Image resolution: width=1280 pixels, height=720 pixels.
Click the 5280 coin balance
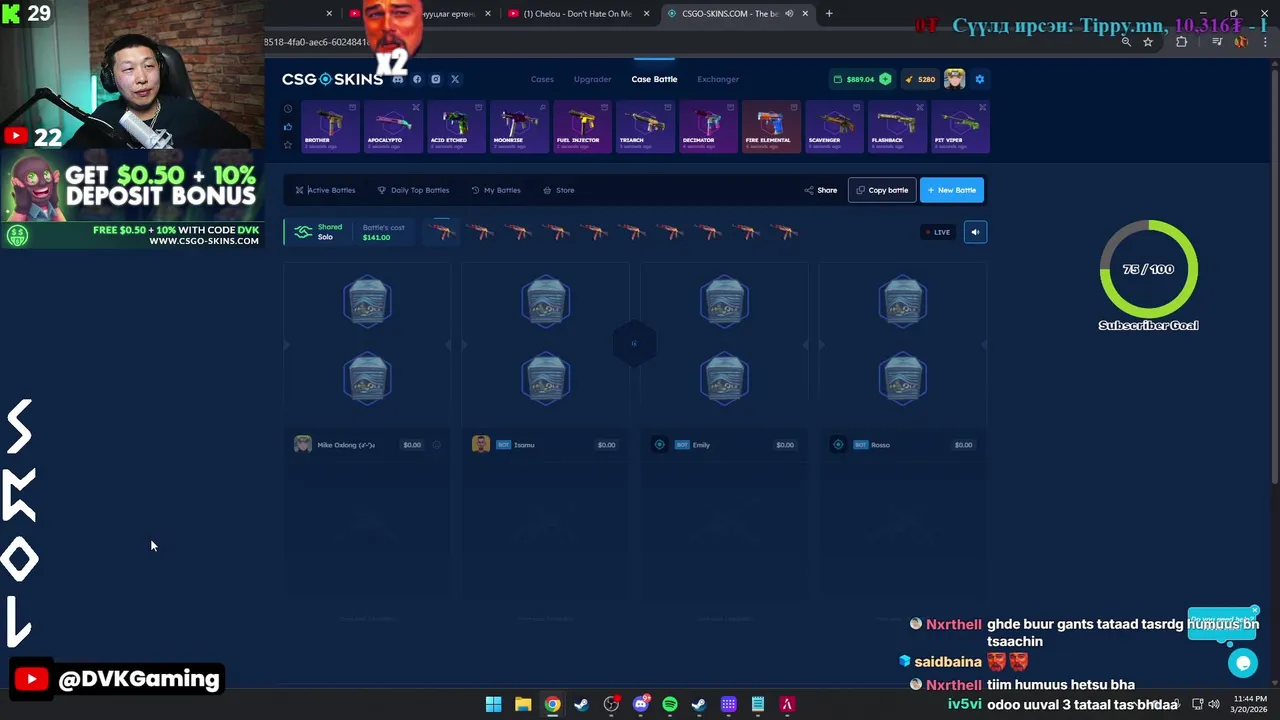click(920, 79)
